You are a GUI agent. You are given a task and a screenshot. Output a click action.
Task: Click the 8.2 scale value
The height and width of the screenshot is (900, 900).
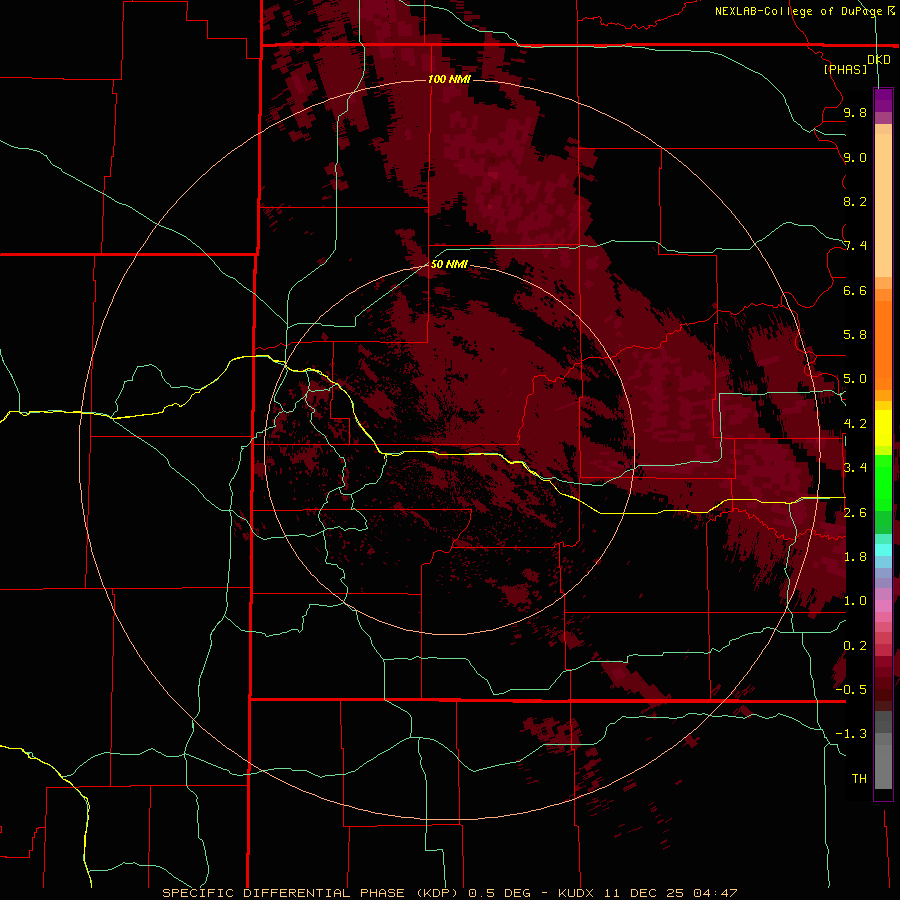(855, 201)
